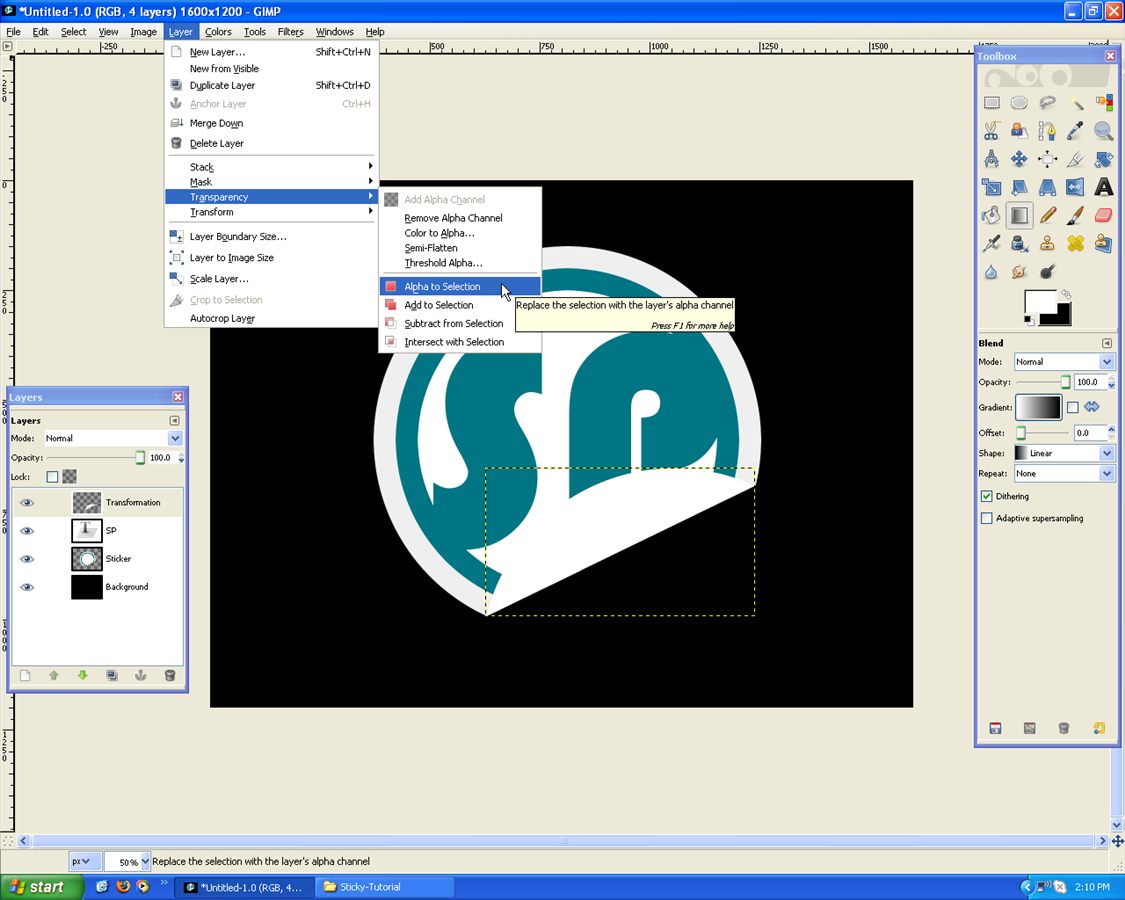Toggle the gradient Reverse checkbox

click(x=1073, y=407)
